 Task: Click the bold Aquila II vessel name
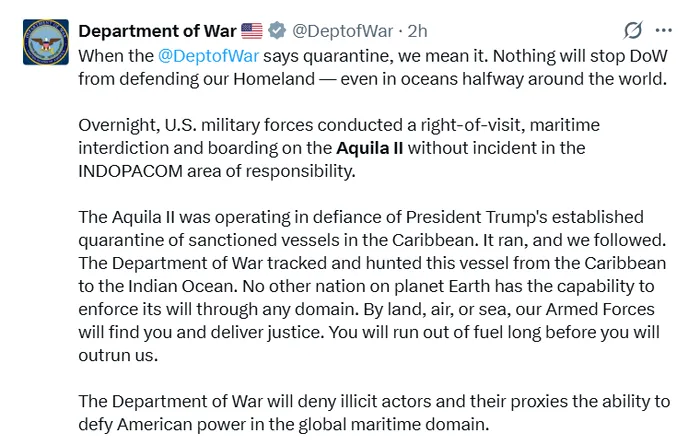[x=368, y=149]
